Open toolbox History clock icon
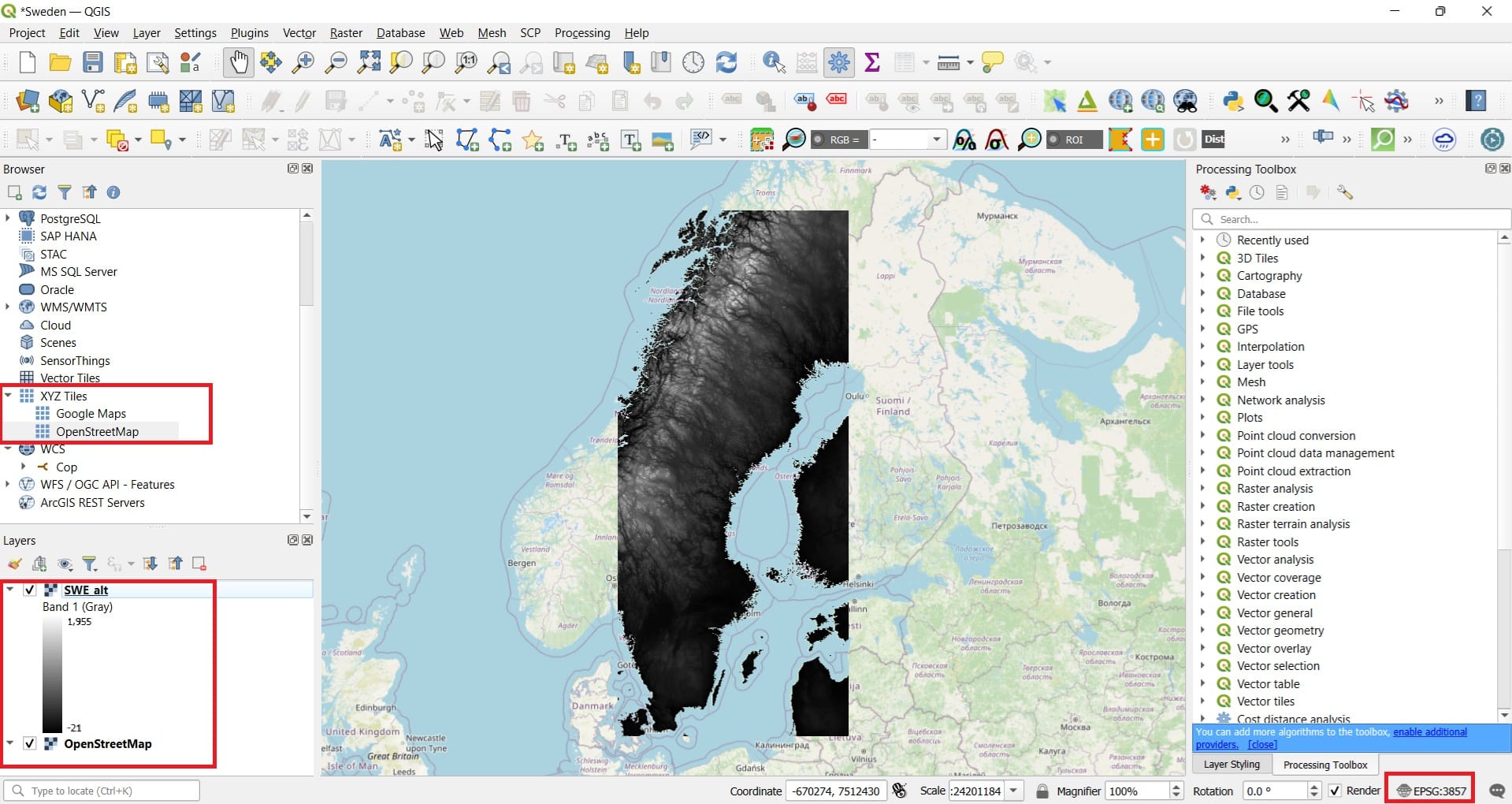The width and height of the screenshot is (1512, 804). pyautogui.click(x=1258, y=192)
